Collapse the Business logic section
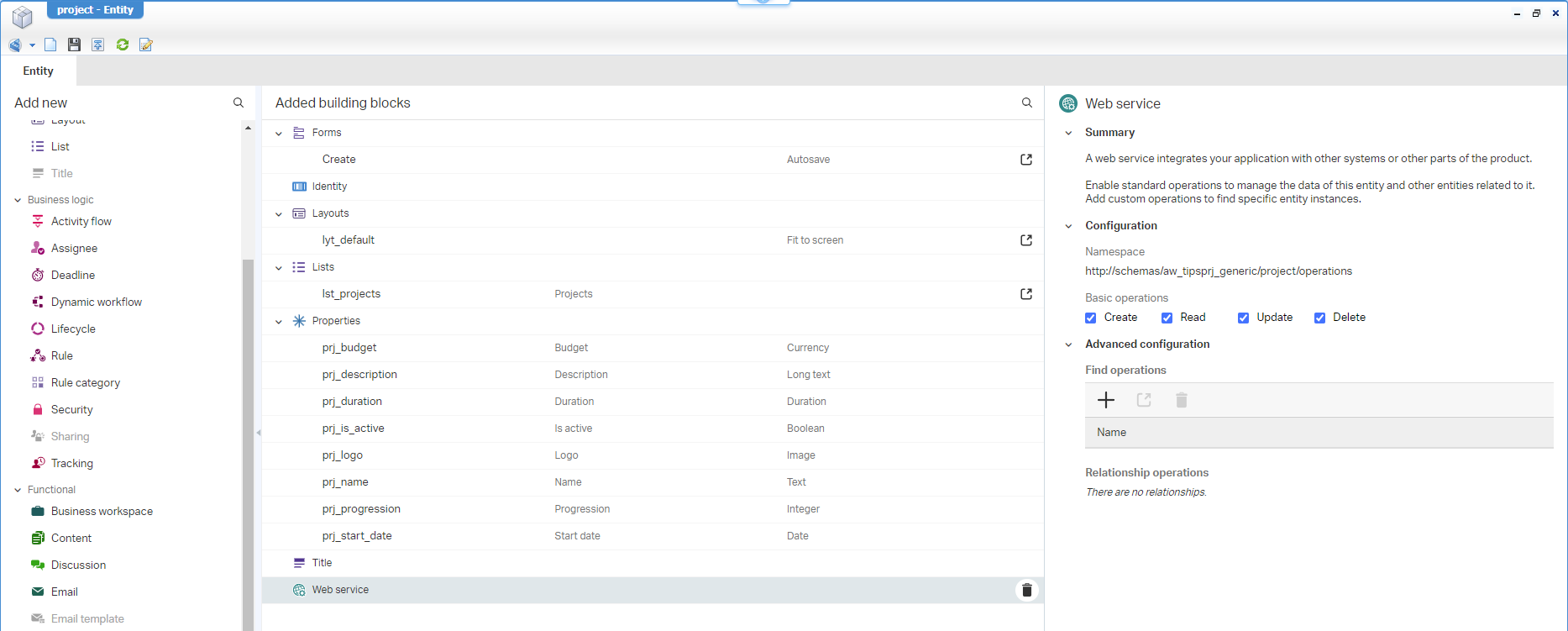Image resolution: width=1568 pixels, height=631 pixels. [x=18, y=200]
